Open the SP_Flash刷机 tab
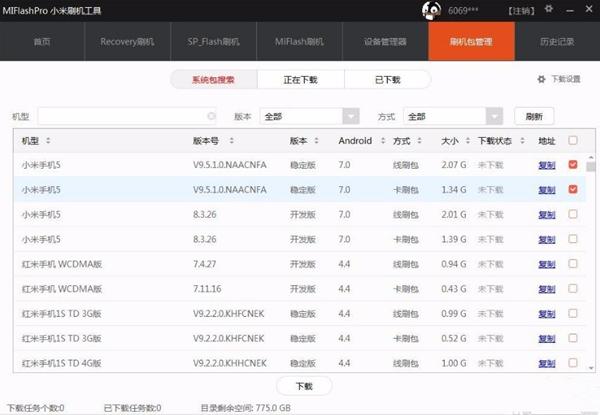Screen dimensions: 600x415 (214, 41)
